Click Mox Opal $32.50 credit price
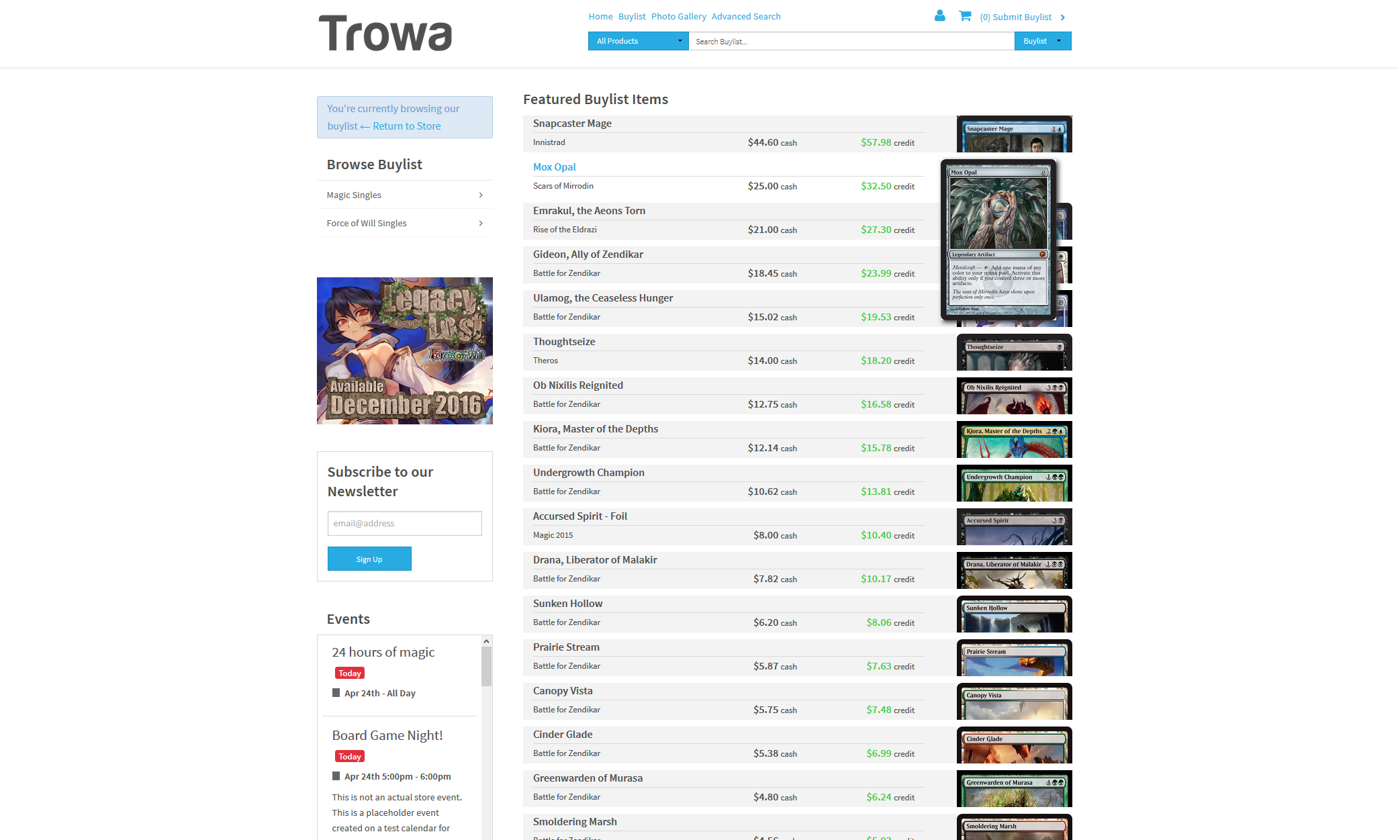 click(x=888, y=186)
